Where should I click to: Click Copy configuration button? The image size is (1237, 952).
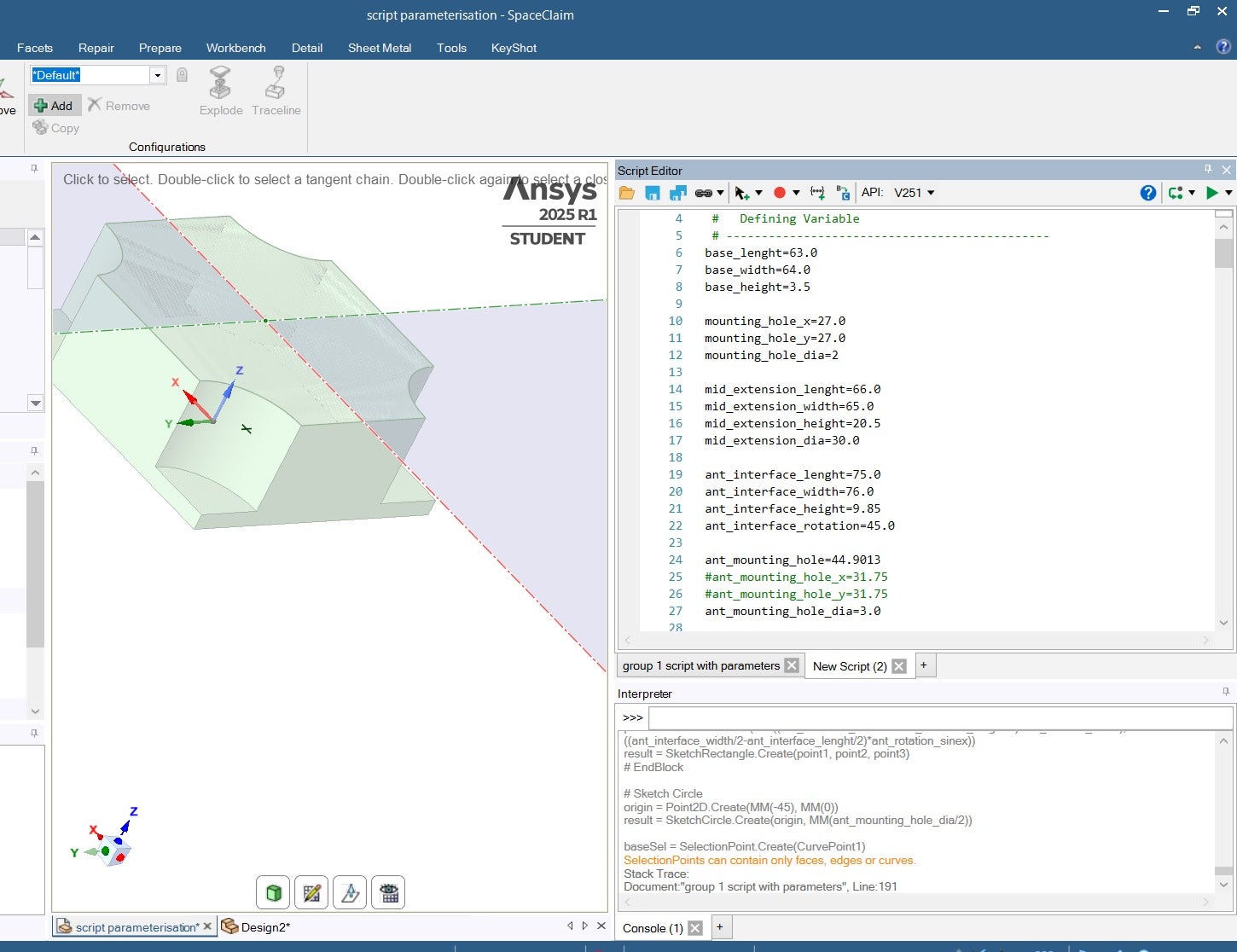pos(56,128)
